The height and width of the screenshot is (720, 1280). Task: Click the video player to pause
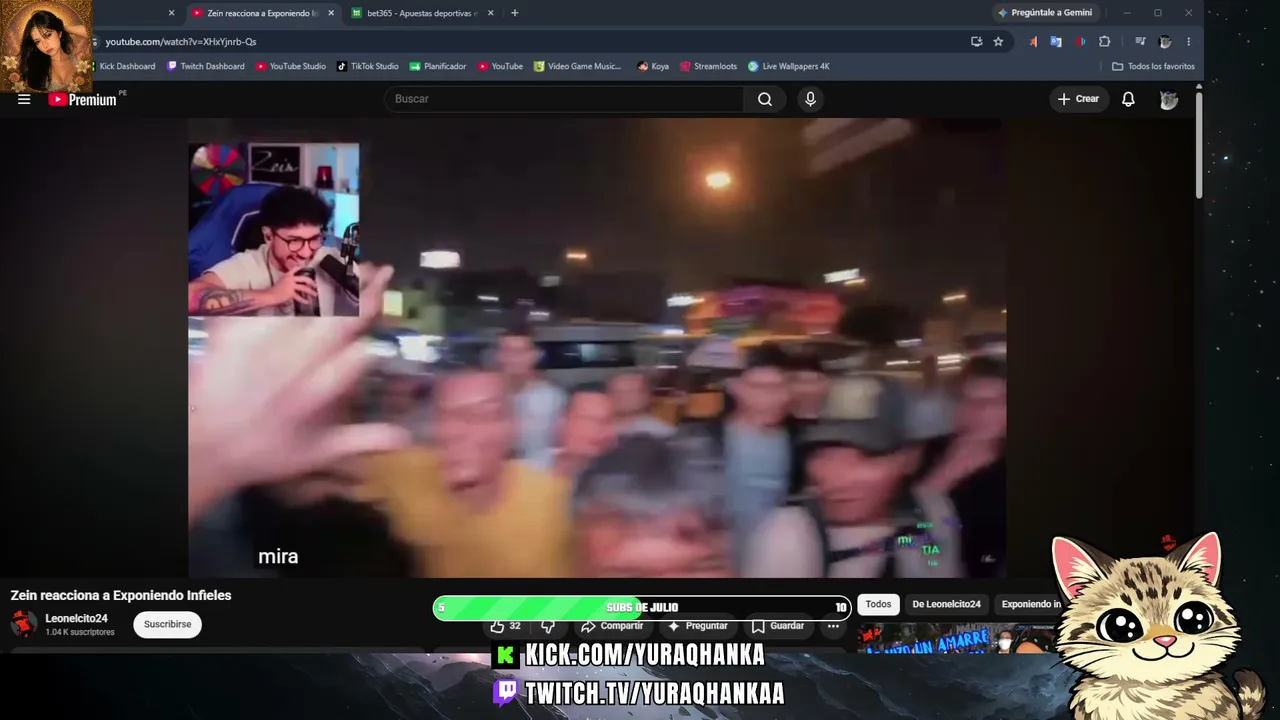pos(597,348)
